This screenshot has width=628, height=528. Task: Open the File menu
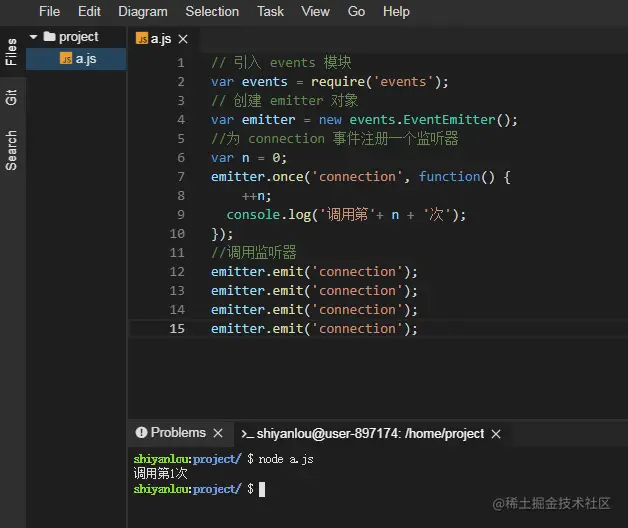pos(49,11)
